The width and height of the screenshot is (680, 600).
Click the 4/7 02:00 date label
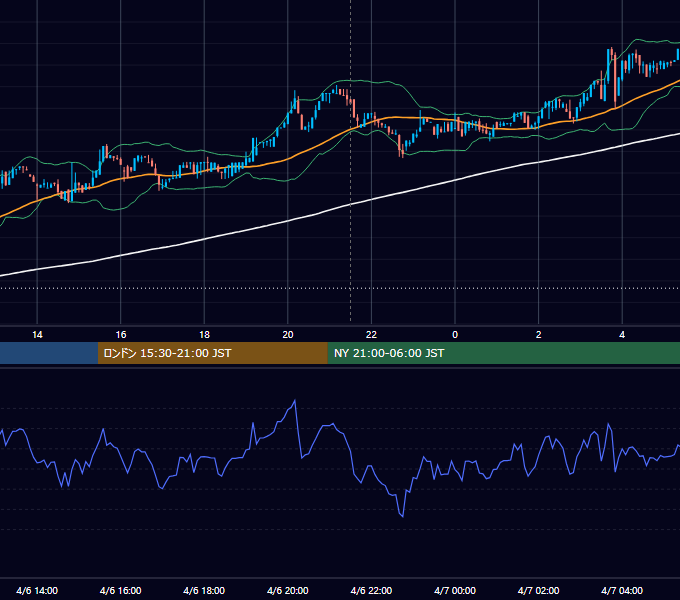pos(538,591)
